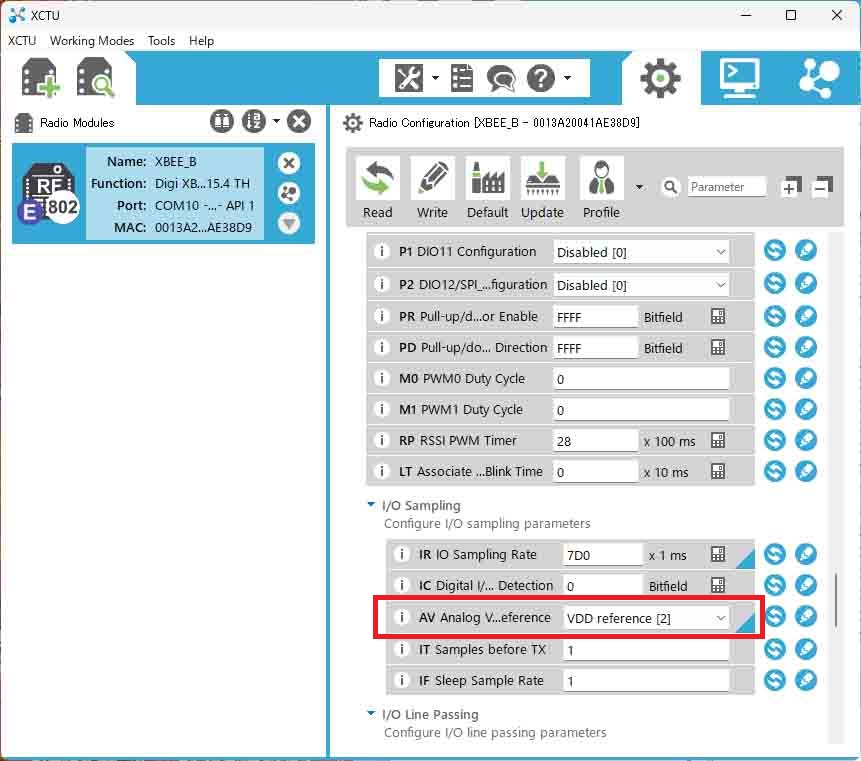This screenshot has width=861, height=761.
Task: Load Default firmware settings
Action: [488, 188]
